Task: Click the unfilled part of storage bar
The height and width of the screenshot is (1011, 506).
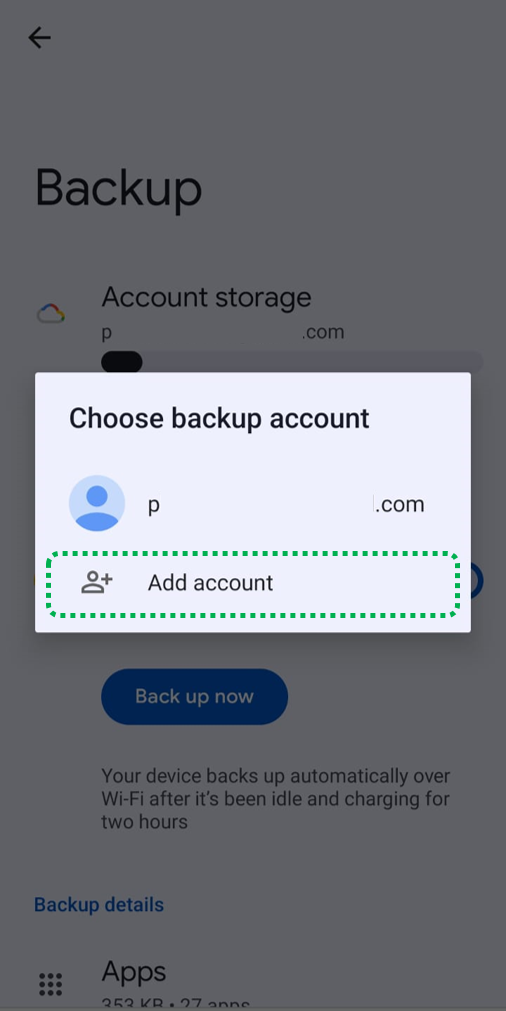Action: 313,362
